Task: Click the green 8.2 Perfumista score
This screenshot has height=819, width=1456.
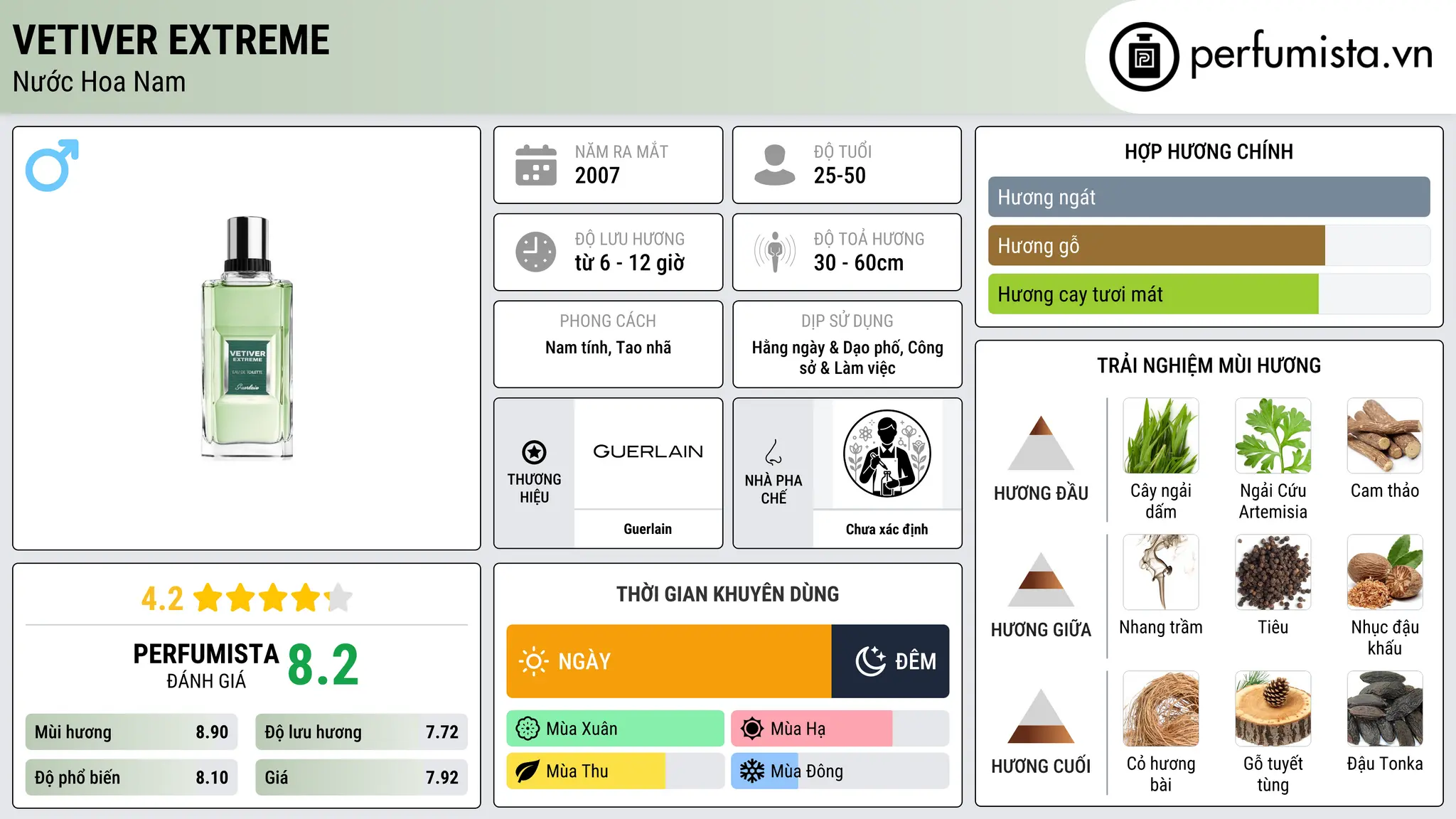Action: pyautogui.click(x=323, y=665)
